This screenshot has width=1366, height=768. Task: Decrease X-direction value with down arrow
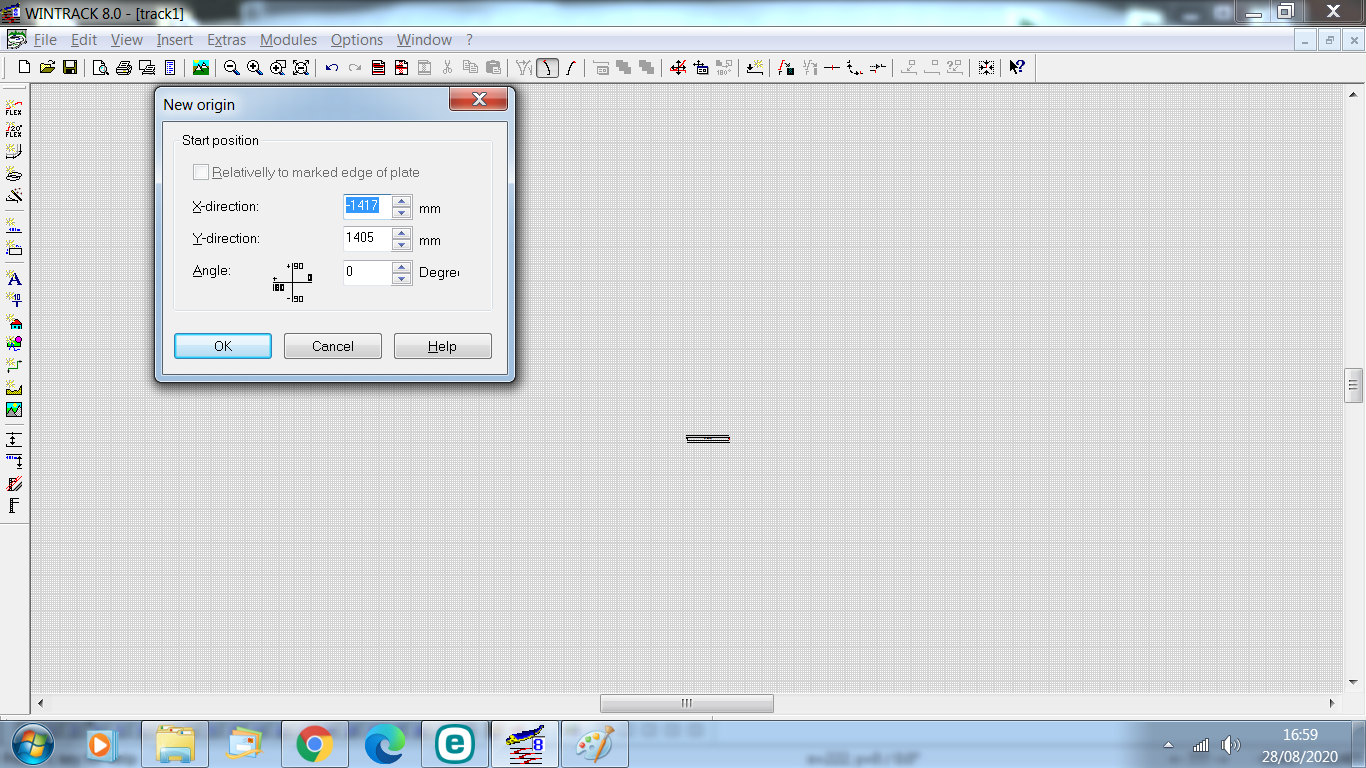[402, 213]
